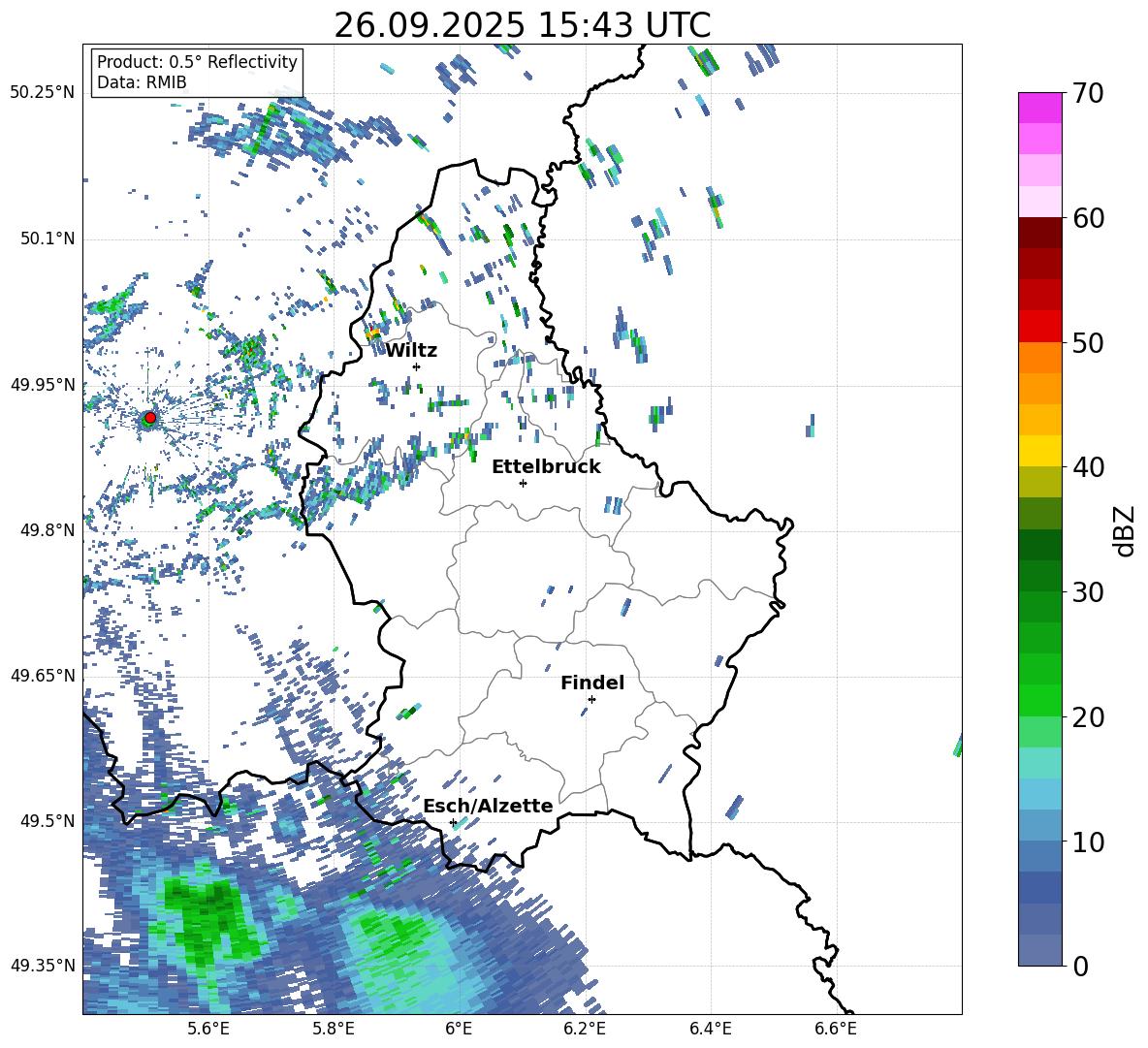Select the Ettelbruck city label
The image size is (1148, 1048).
click(x=546, y=467)
